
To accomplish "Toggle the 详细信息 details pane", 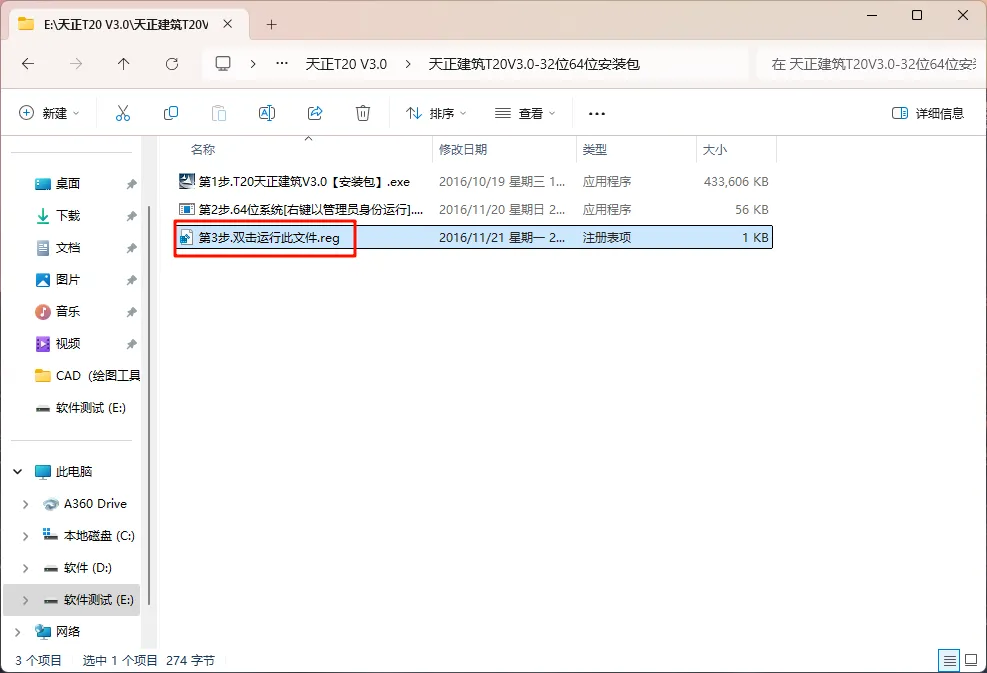I will 928,113.
